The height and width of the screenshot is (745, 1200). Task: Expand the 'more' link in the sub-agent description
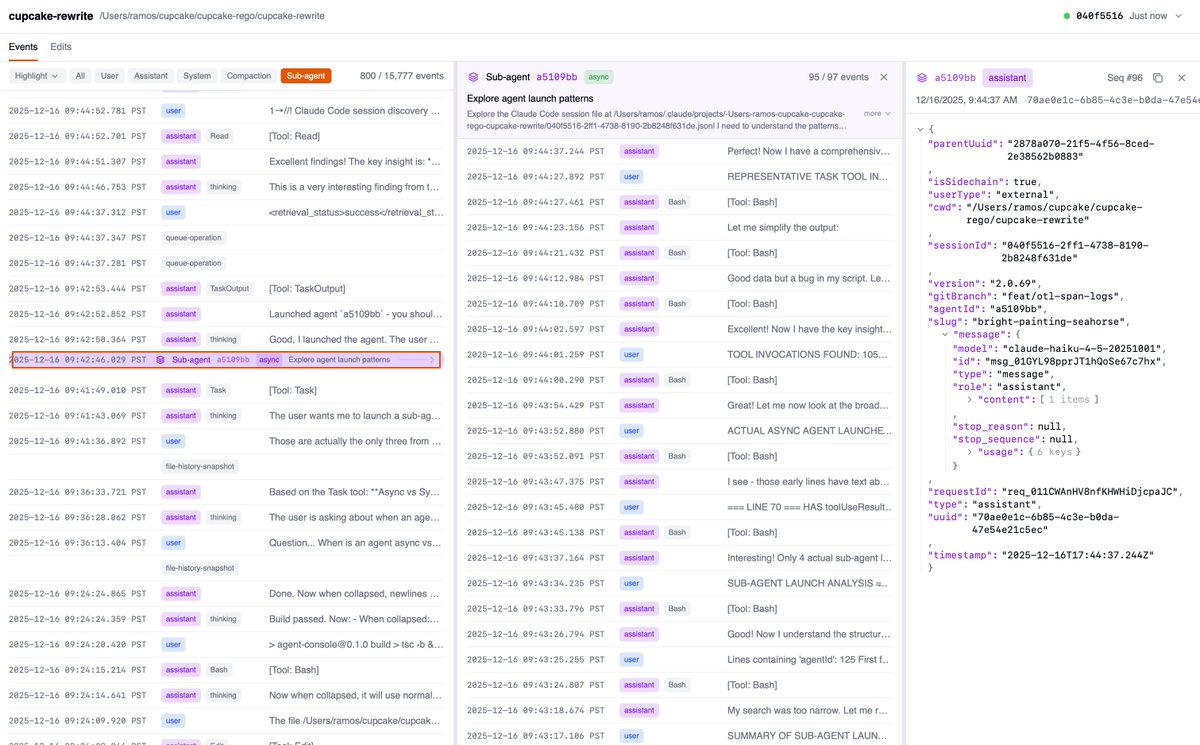tap(877, 113)
